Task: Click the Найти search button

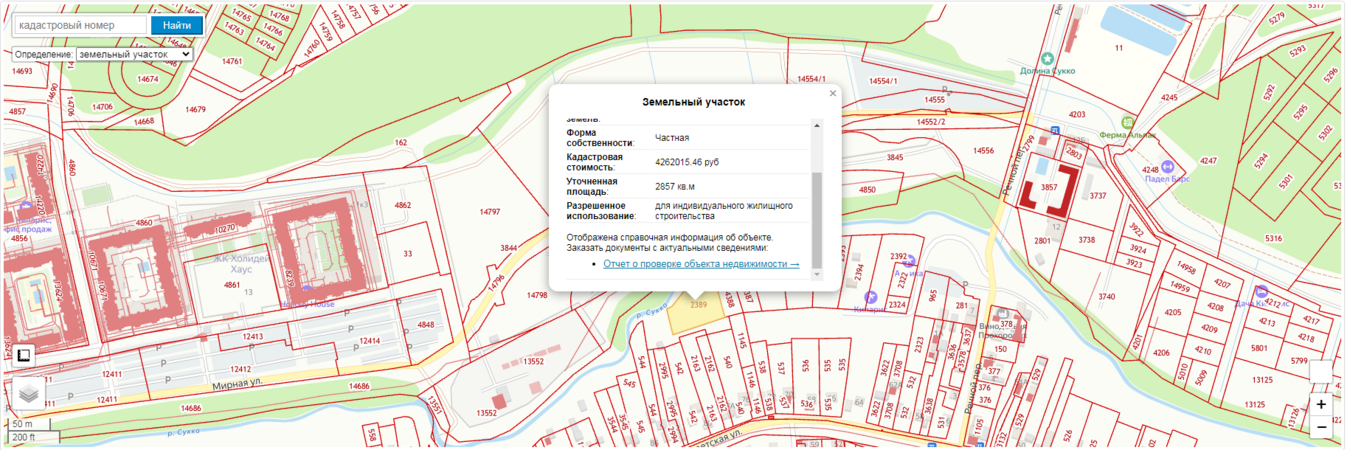Action: click(x=176, y=25)
